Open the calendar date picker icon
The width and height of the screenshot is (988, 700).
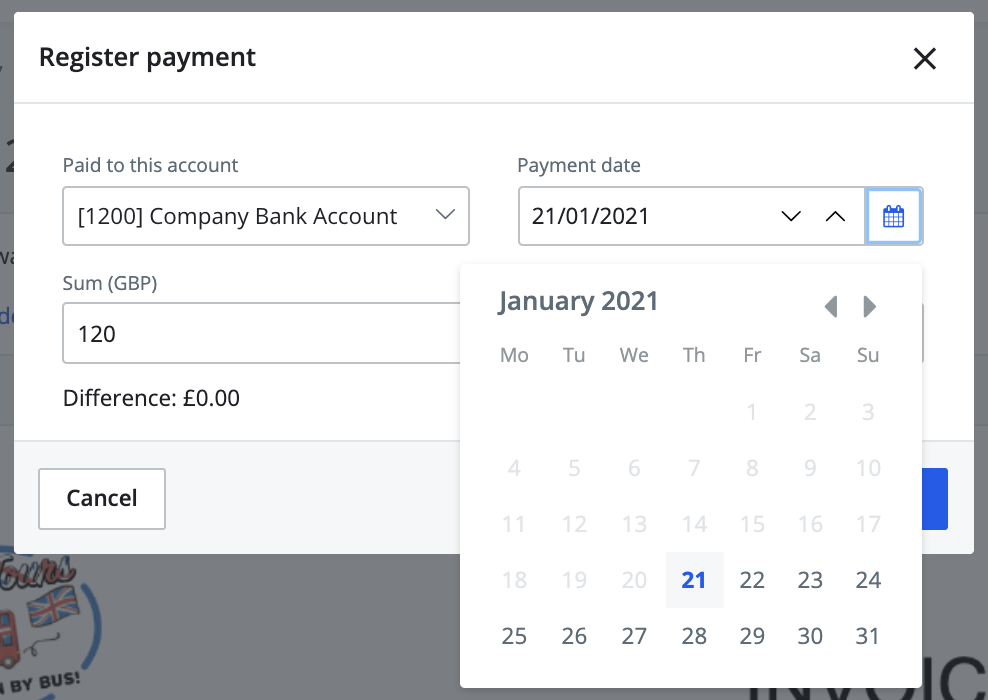[x=893, y=216]
